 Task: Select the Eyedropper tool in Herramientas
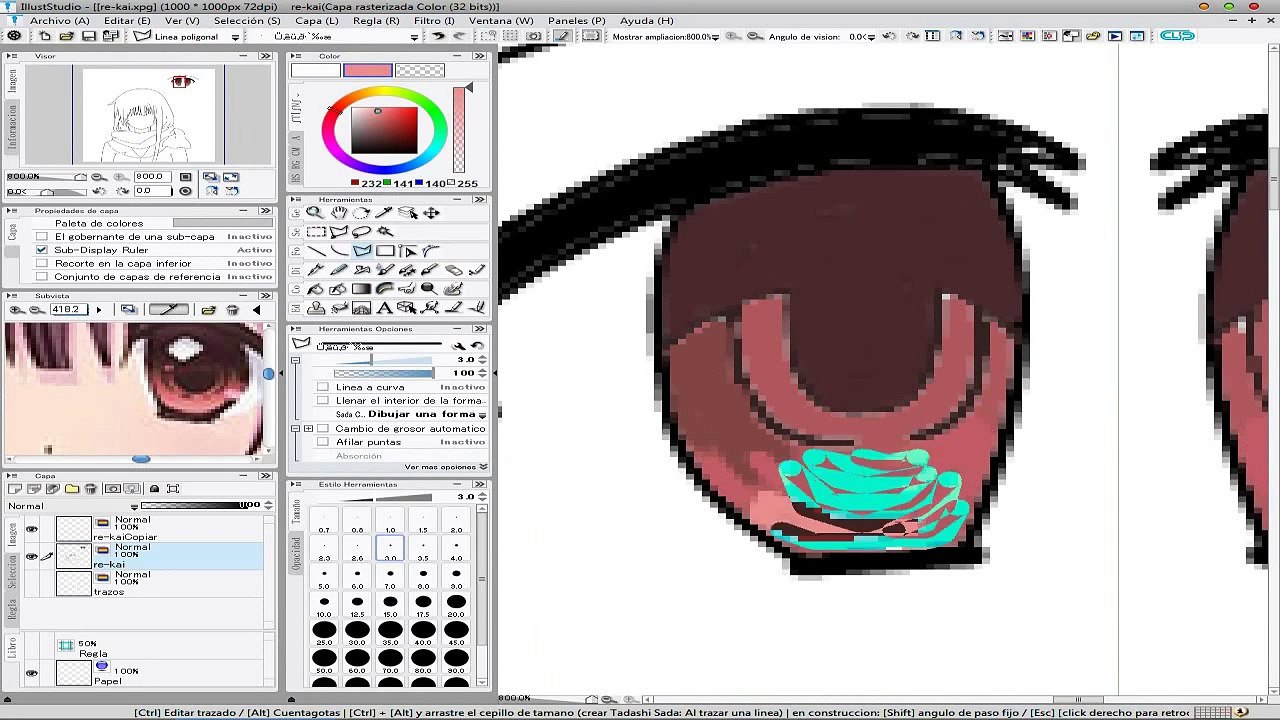(x=384, y=212)
